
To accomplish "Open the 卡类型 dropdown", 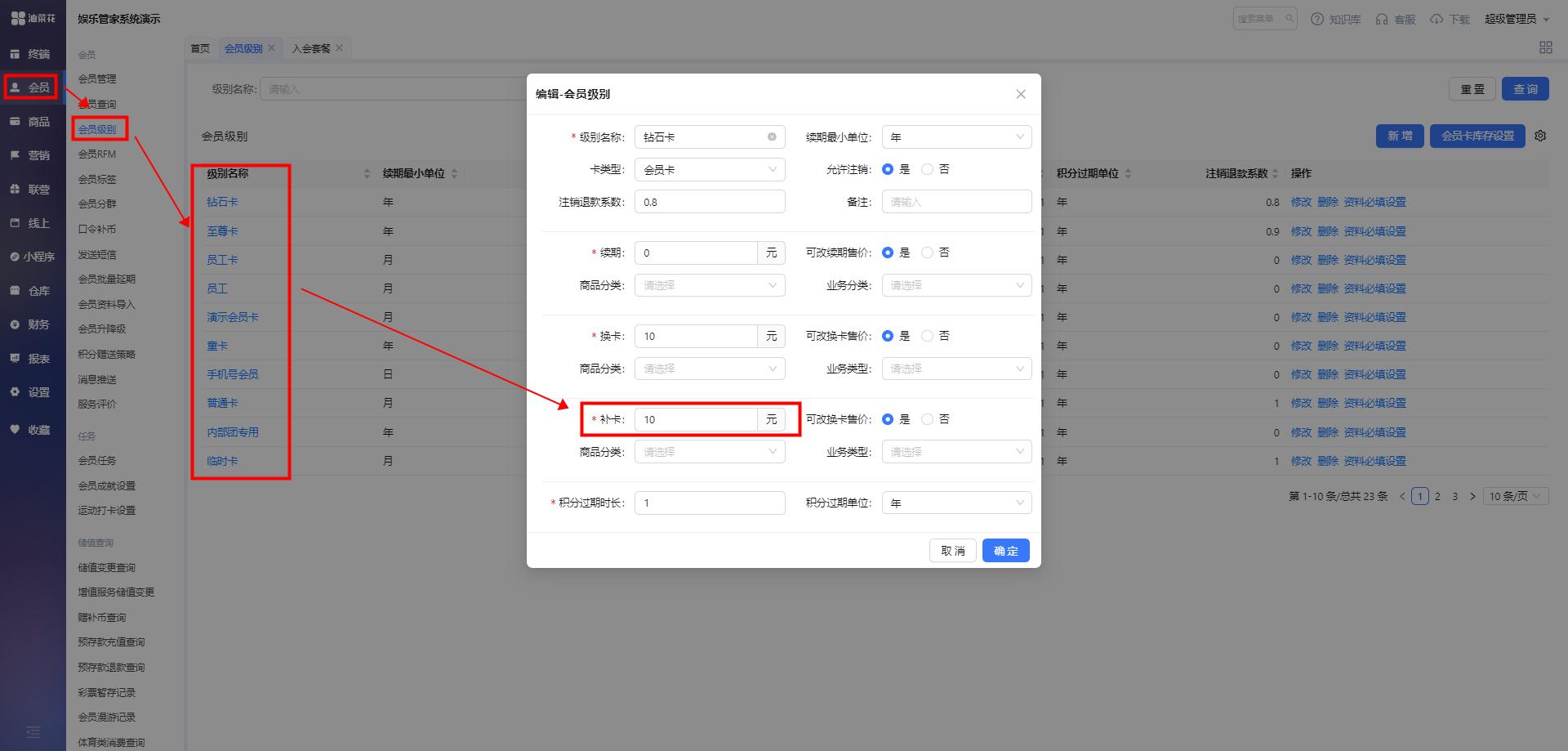I will 710,169.
